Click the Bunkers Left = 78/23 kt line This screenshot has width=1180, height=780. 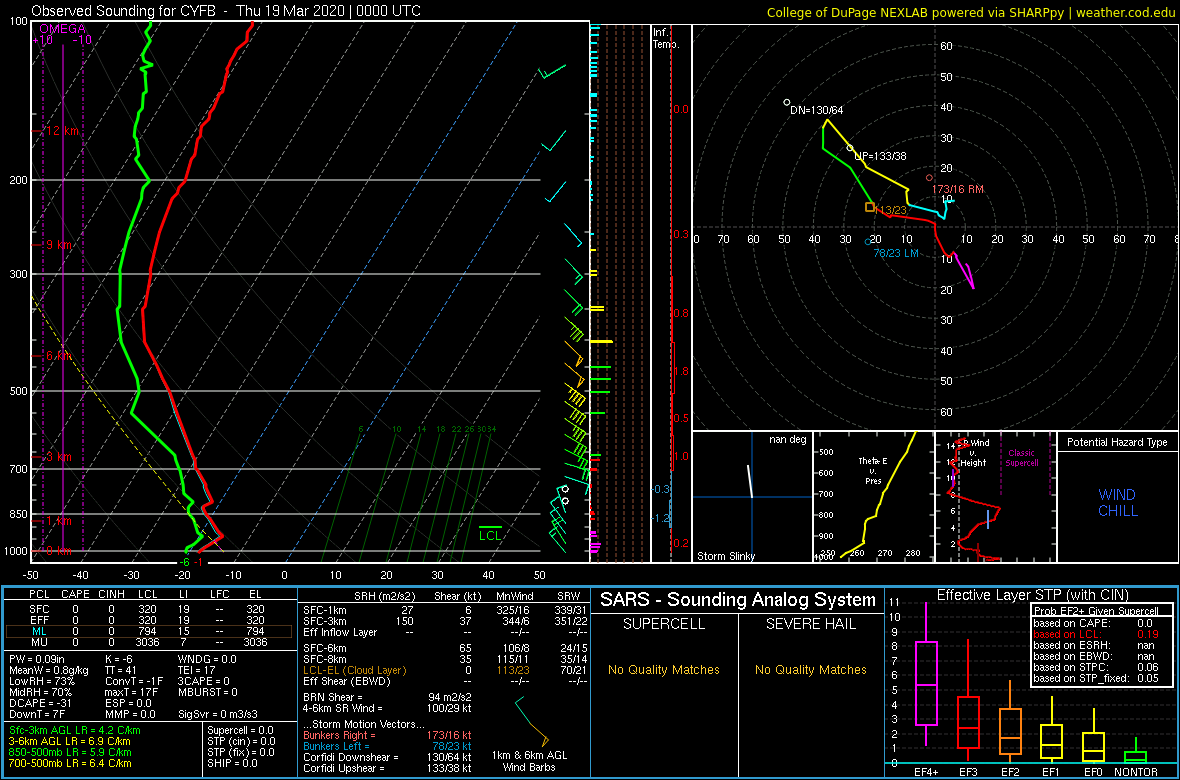(387, 745)
